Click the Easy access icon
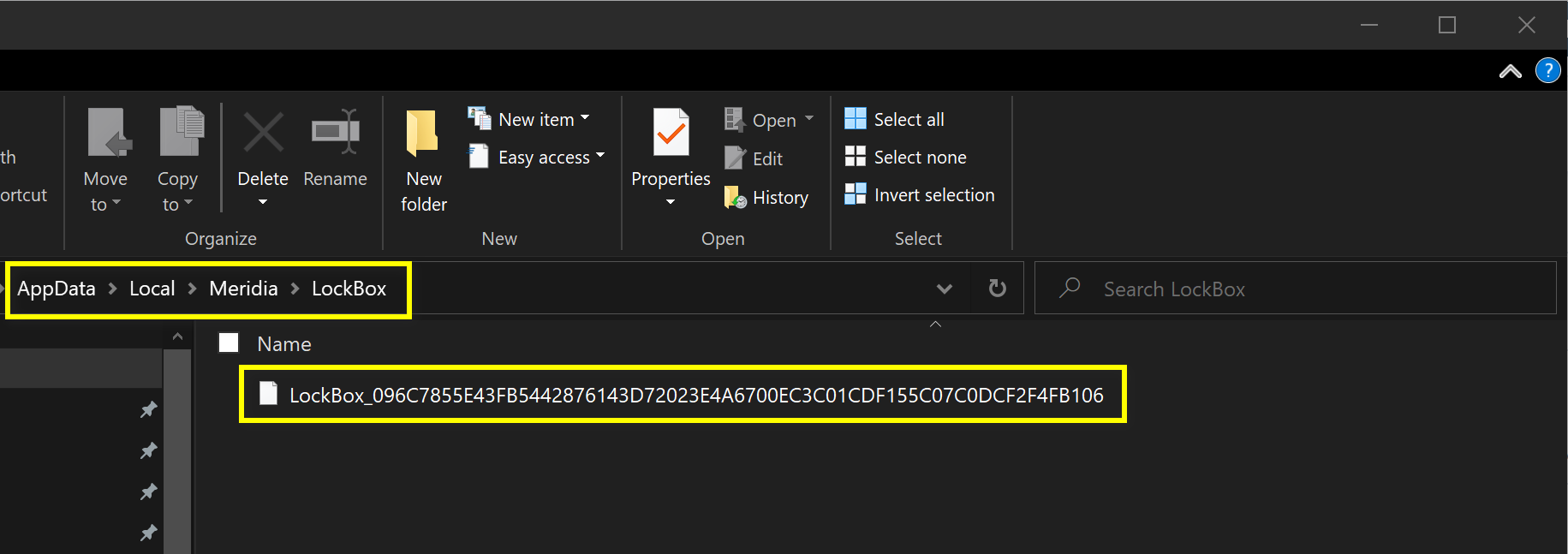The height and width of the screenshot is (554, 1568). [x=479, y=157]
